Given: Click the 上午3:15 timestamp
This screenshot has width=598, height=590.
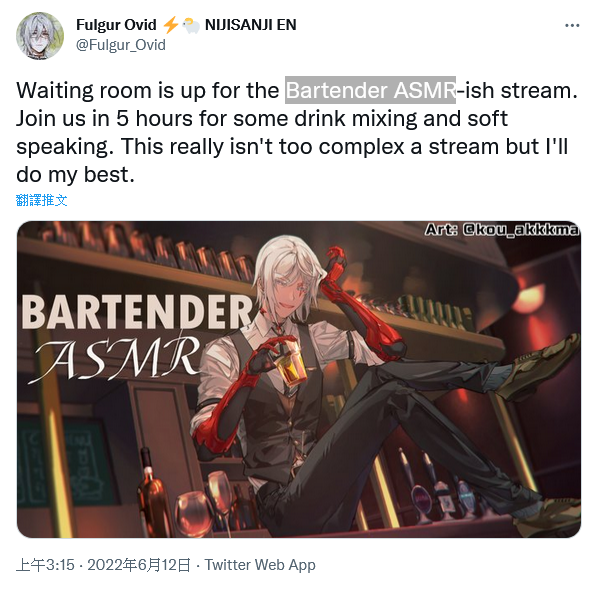Looking at the screenshot, I should tap(45, 564).
